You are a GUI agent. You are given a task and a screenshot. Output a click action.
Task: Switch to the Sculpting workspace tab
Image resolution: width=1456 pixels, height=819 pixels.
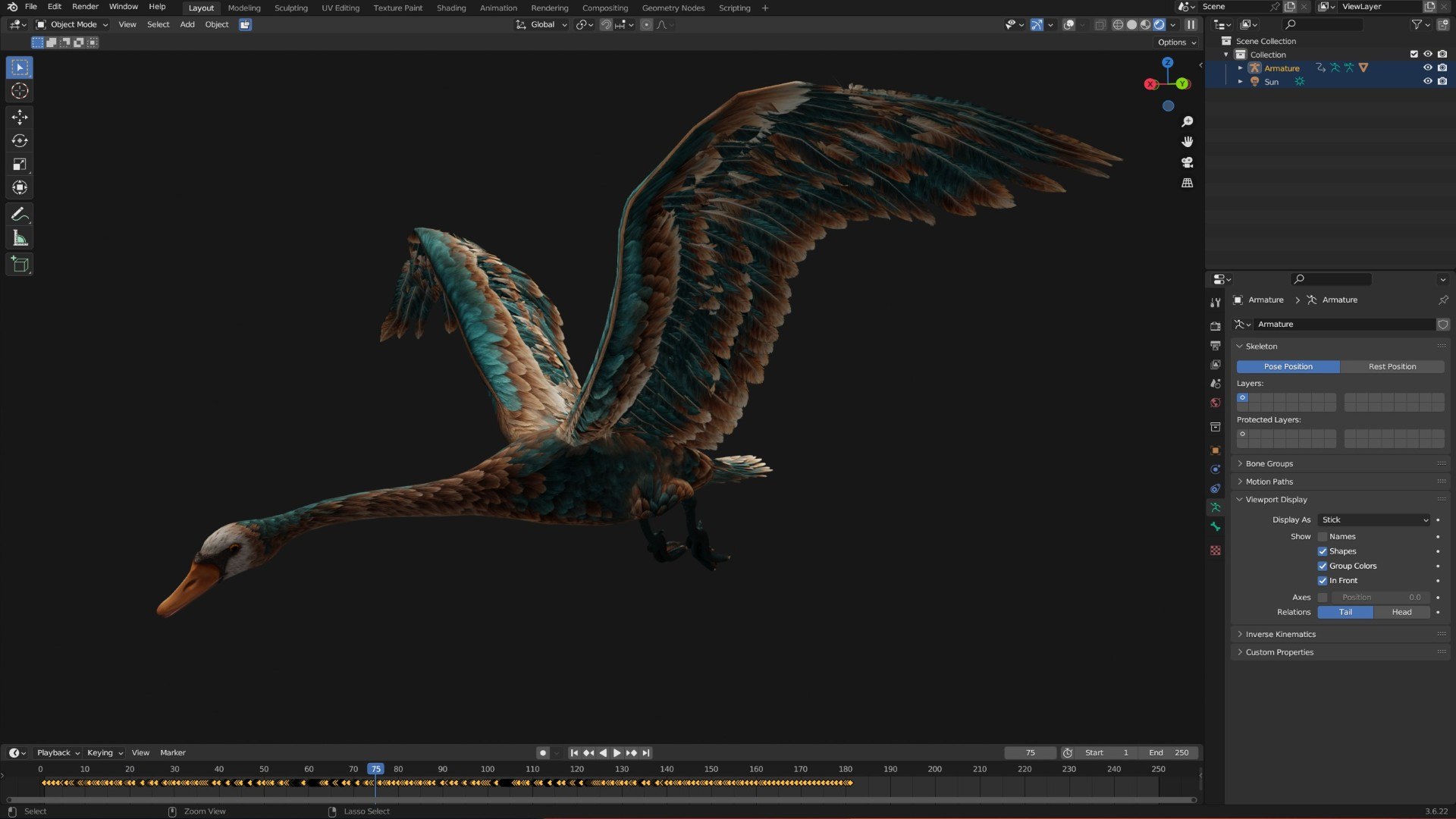click(291, 8)
